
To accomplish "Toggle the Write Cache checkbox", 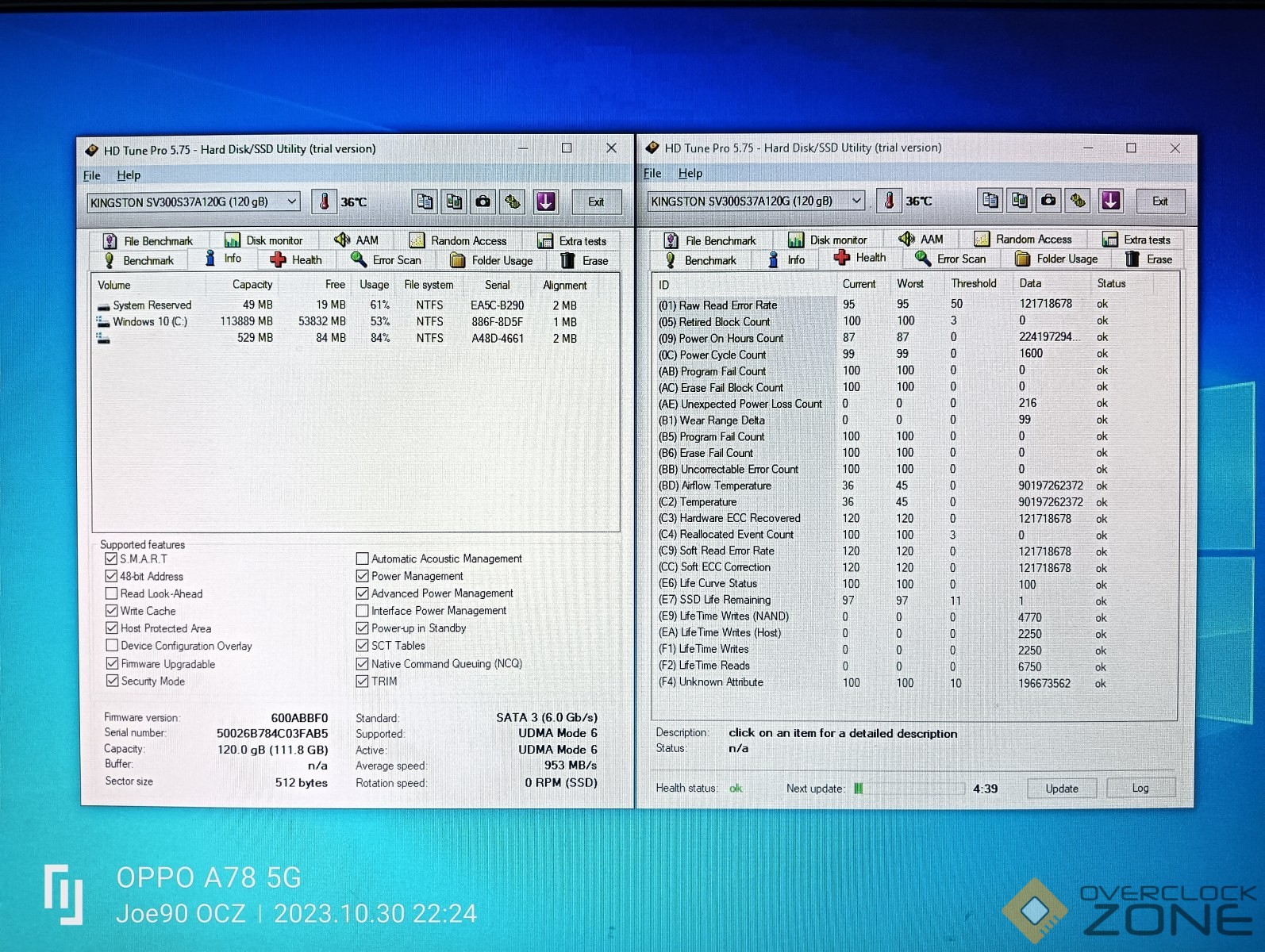I will coord(111,611).
